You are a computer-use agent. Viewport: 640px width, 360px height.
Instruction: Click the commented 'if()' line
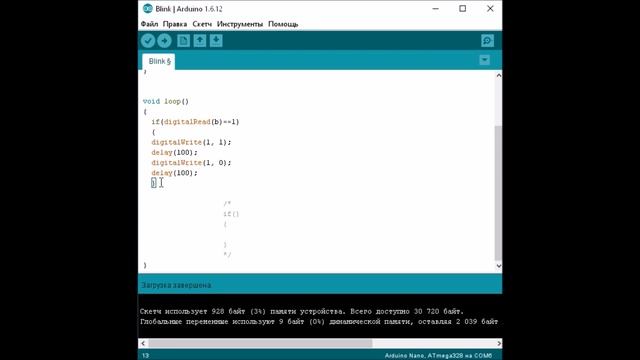pos(231,214)
